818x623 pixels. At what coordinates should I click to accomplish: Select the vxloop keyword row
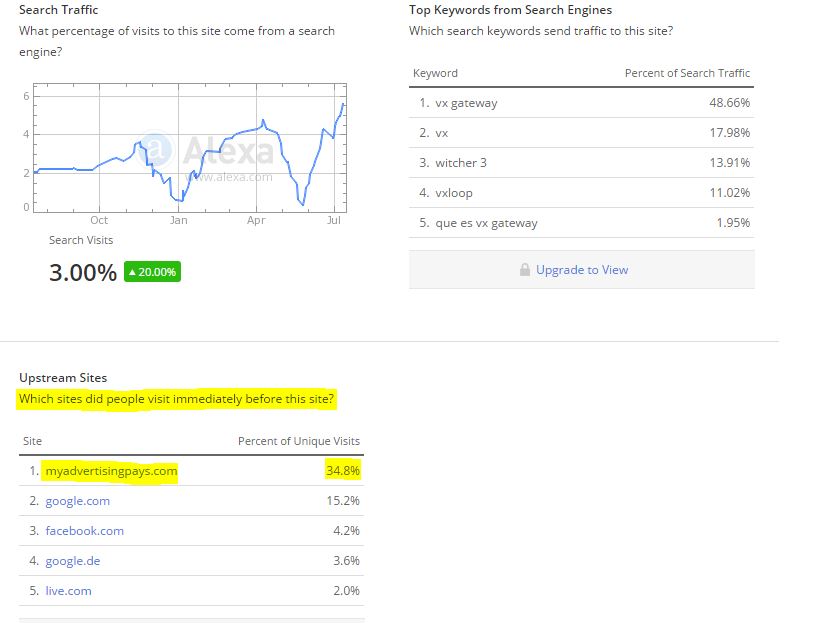coord(582,193)
